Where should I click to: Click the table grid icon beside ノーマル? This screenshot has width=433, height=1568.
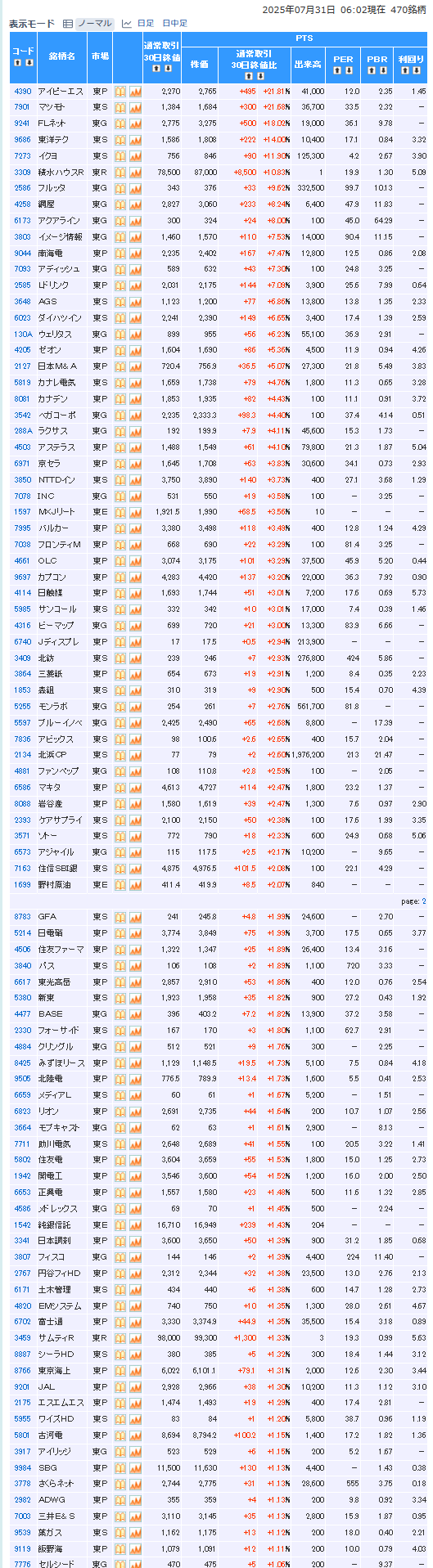68,24
